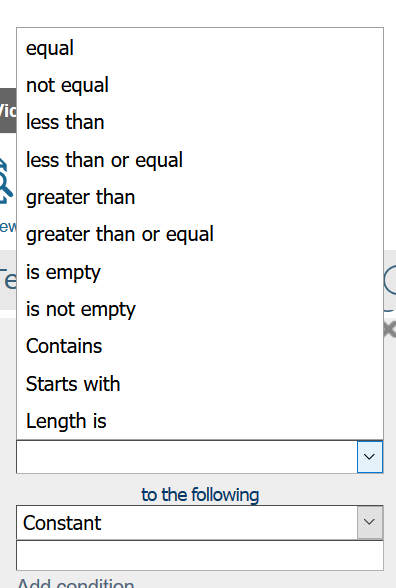Click the dark gray tab at left edge
Image resolution: width=396 pixels, height=588 pixels.
click(8, 111)
